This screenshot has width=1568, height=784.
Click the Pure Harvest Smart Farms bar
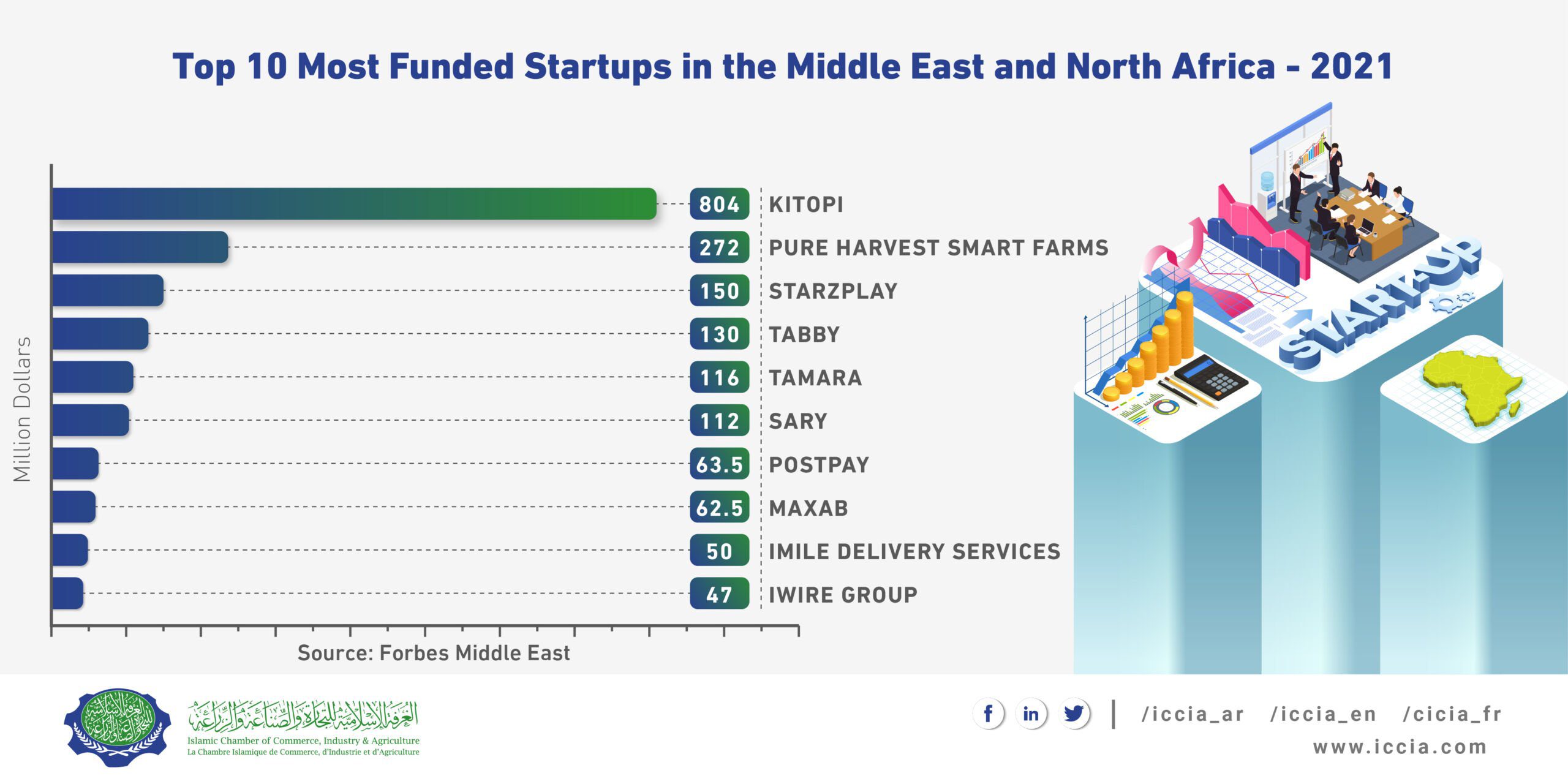(x=140, y=247)
